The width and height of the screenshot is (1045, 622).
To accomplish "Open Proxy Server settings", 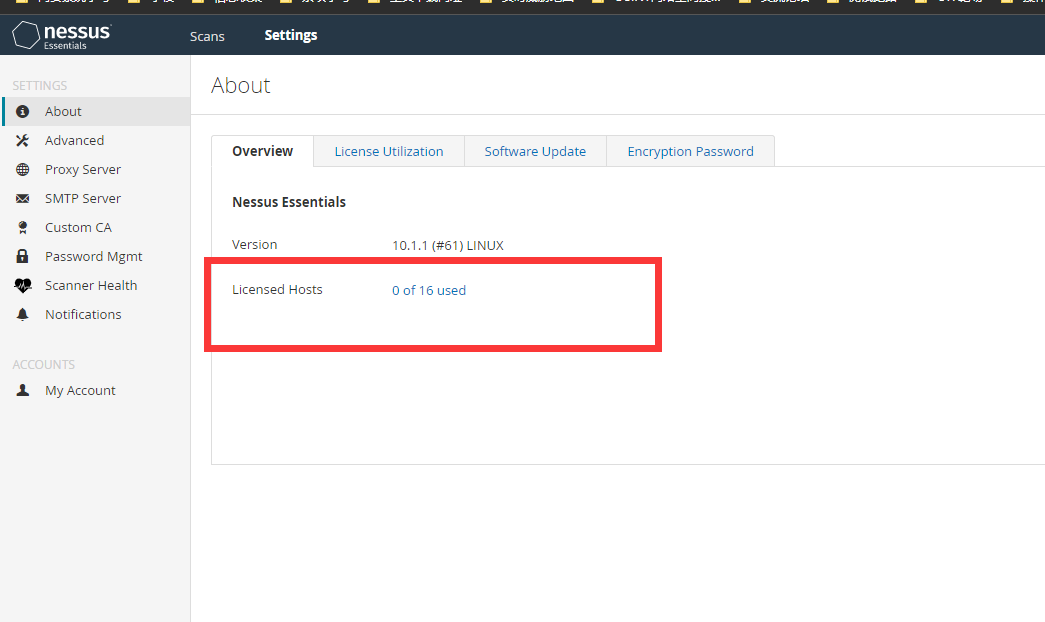I will tap(83, 169).
